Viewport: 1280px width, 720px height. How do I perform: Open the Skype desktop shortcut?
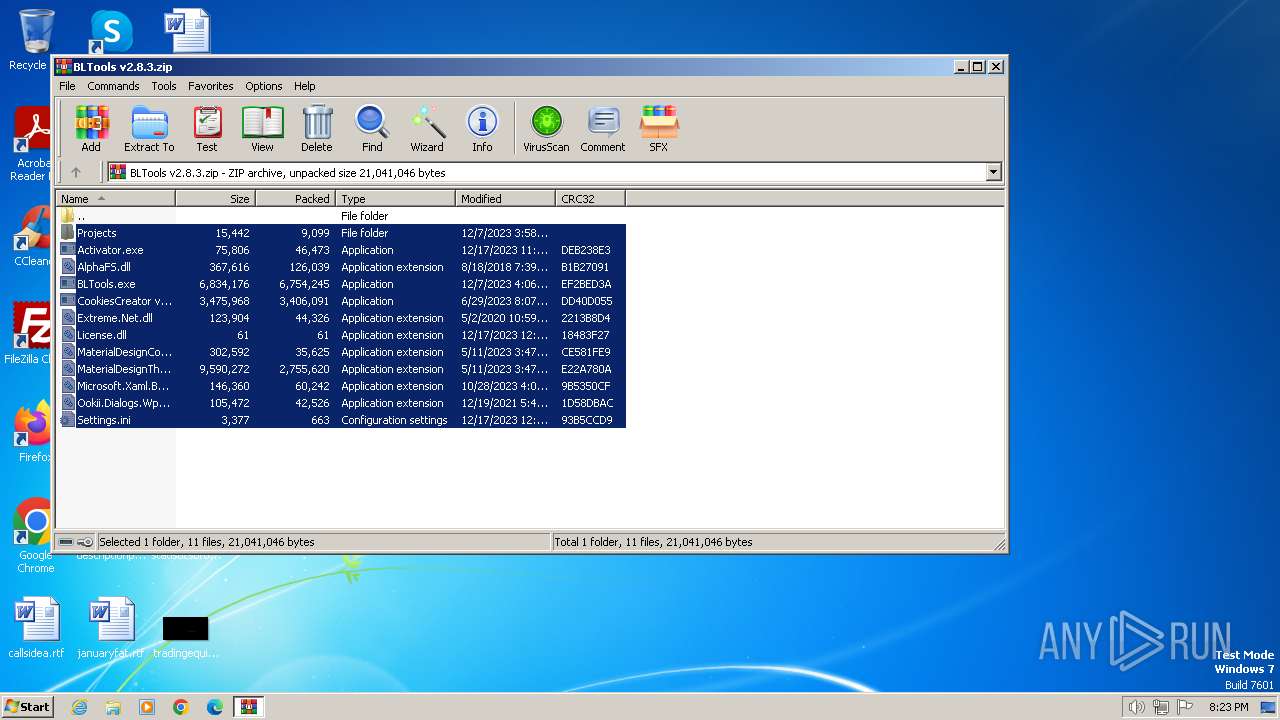pyautogui.click(x=110, y=32)
